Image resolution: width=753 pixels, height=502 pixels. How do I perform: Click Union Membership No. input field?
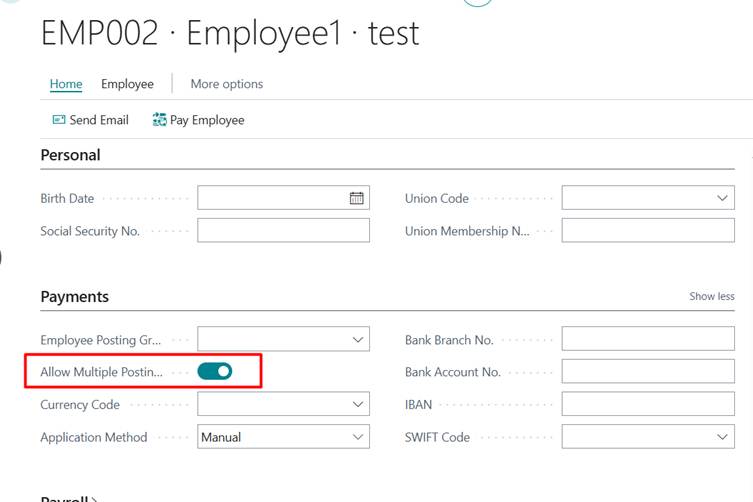click(x=648, y=231)
